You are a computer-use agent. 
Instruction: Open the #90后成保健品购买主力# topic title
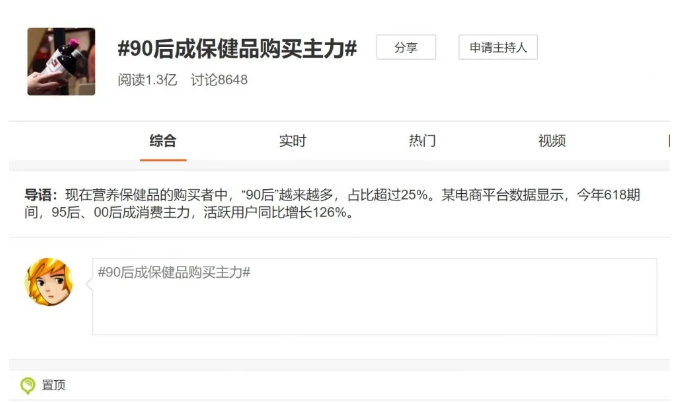pos(237,48)
